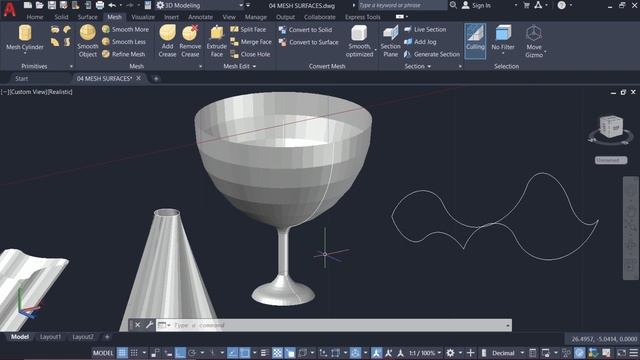Click the search magnifier icon
The image size is (640, 360).
453,5
